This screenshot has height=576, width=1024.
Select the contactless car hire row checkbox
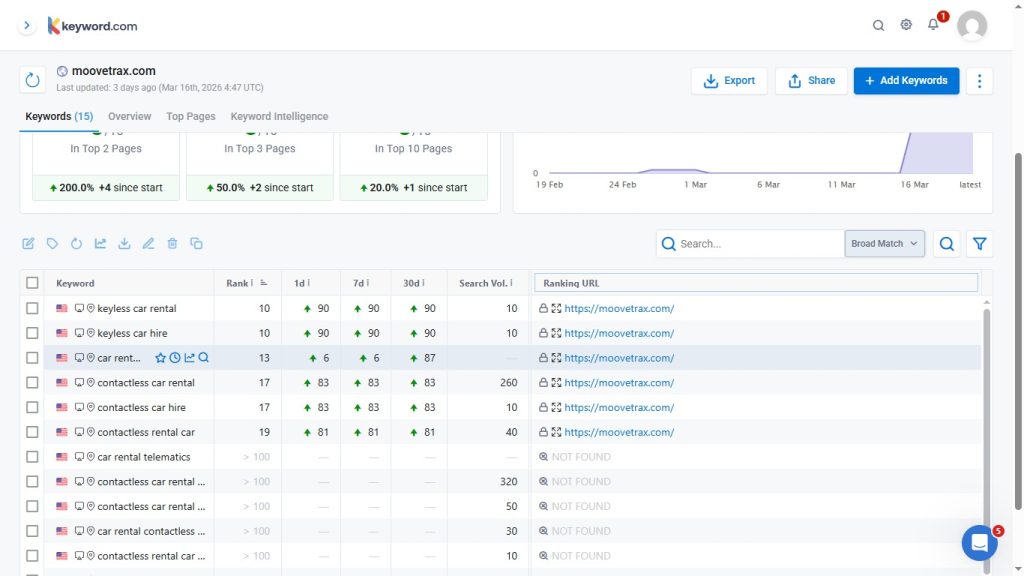point(33,408)
